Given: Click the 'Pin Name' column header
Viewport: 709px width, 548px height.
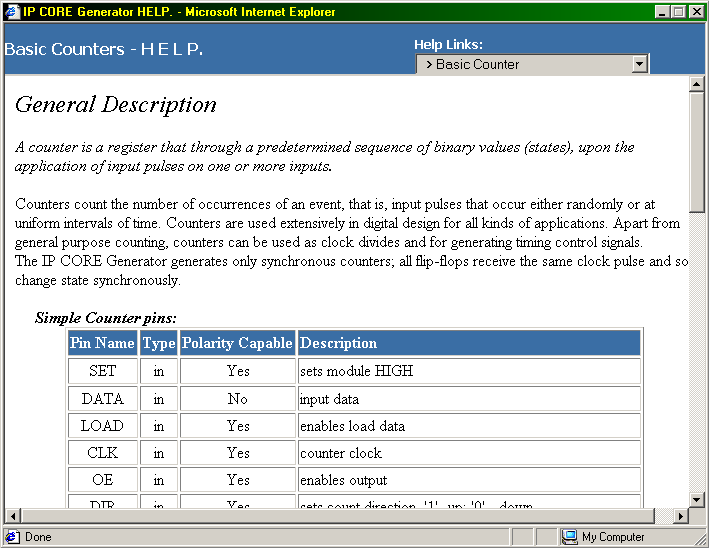Looking at the screenshot, I should [103, 343].
